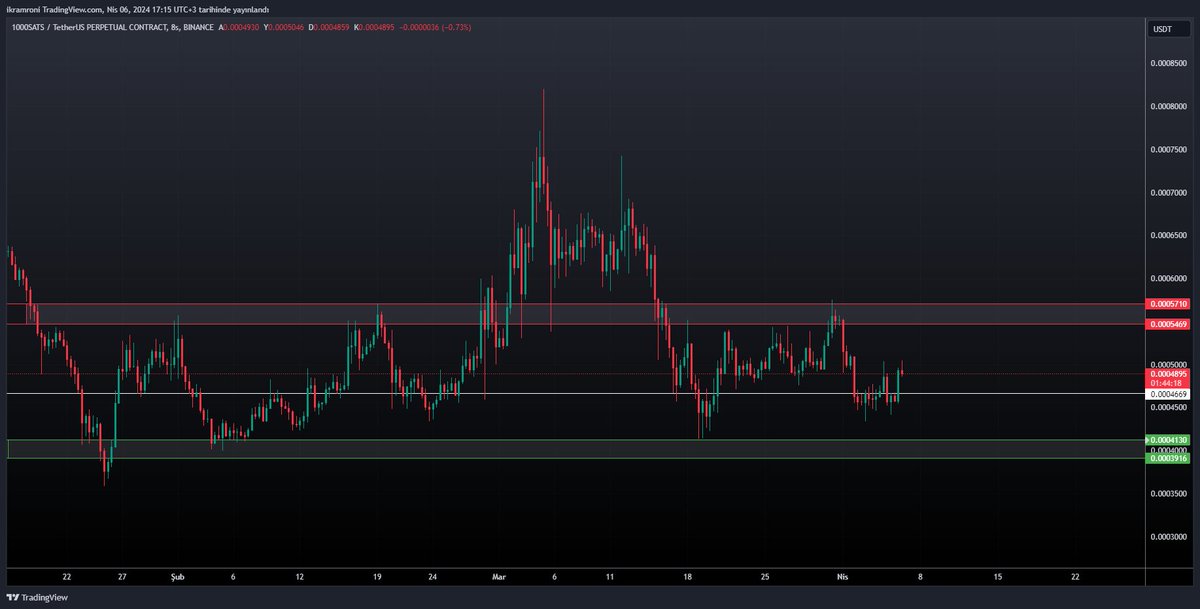Click the 15 date label on time axis

[997, 577]
